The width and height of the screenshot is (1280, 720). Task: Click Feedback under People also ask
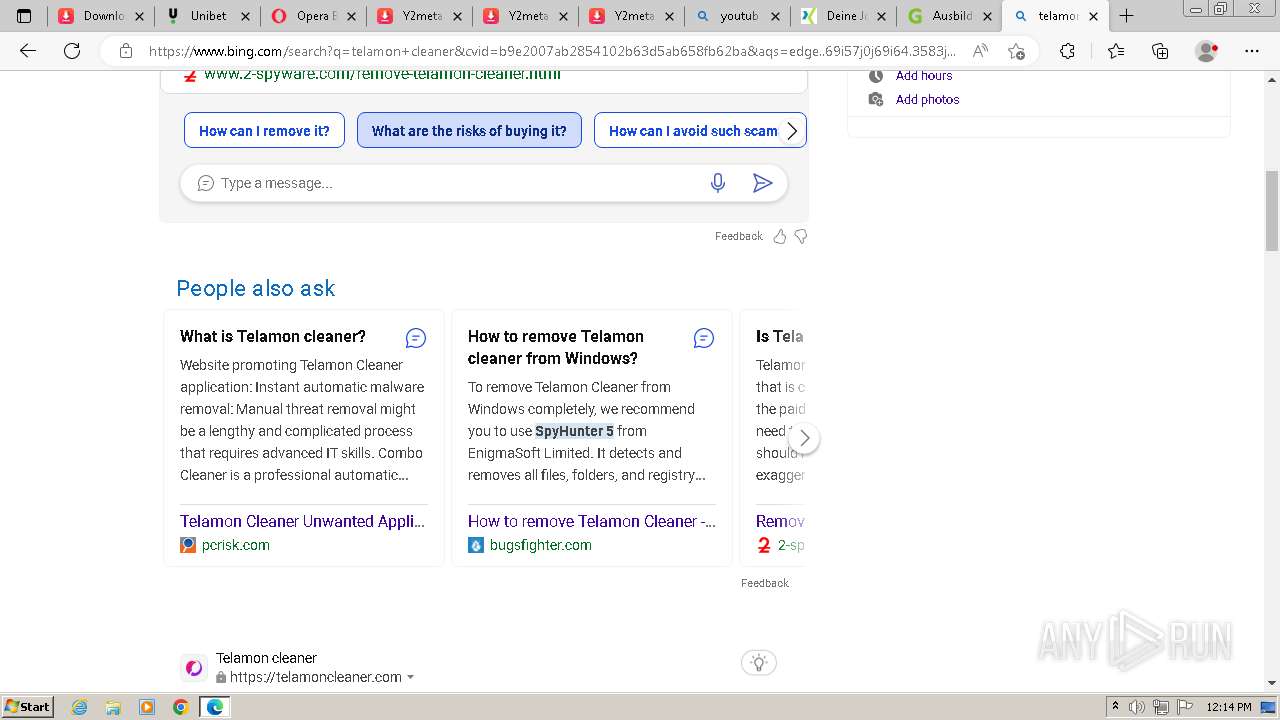tap(765, 583)
